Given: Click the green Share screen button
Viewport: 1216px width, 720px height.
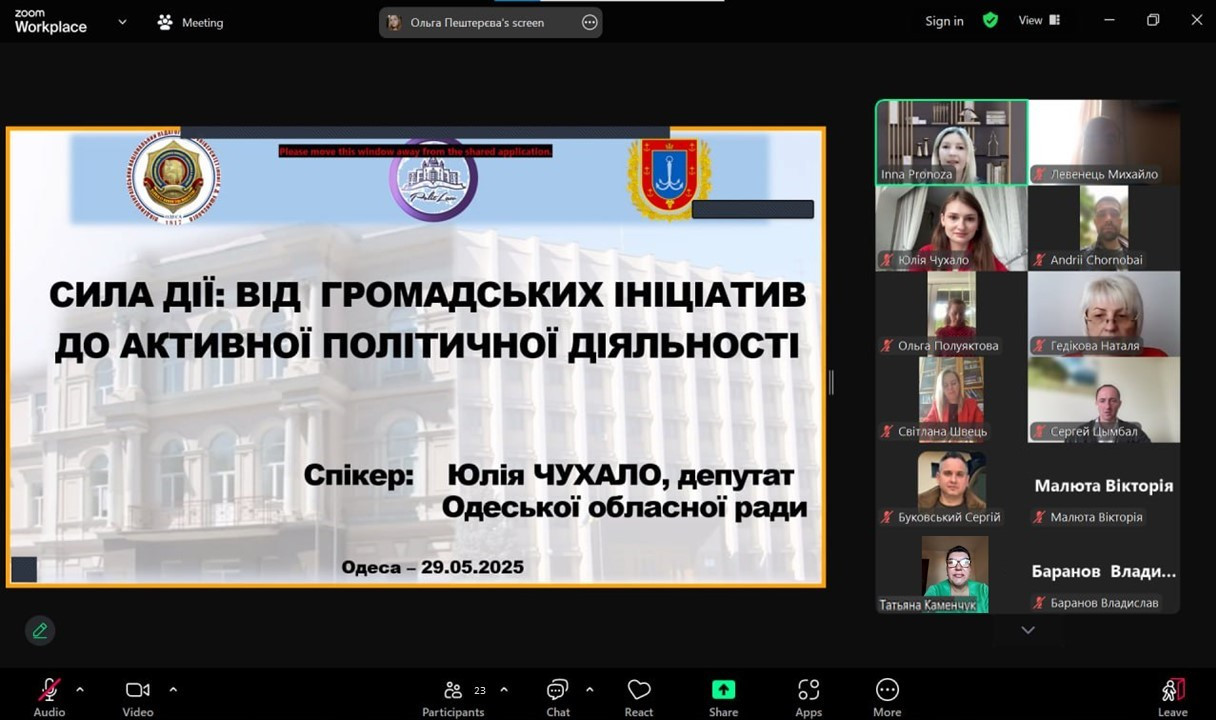Looking at the screenshot, I should coord(723,697).
